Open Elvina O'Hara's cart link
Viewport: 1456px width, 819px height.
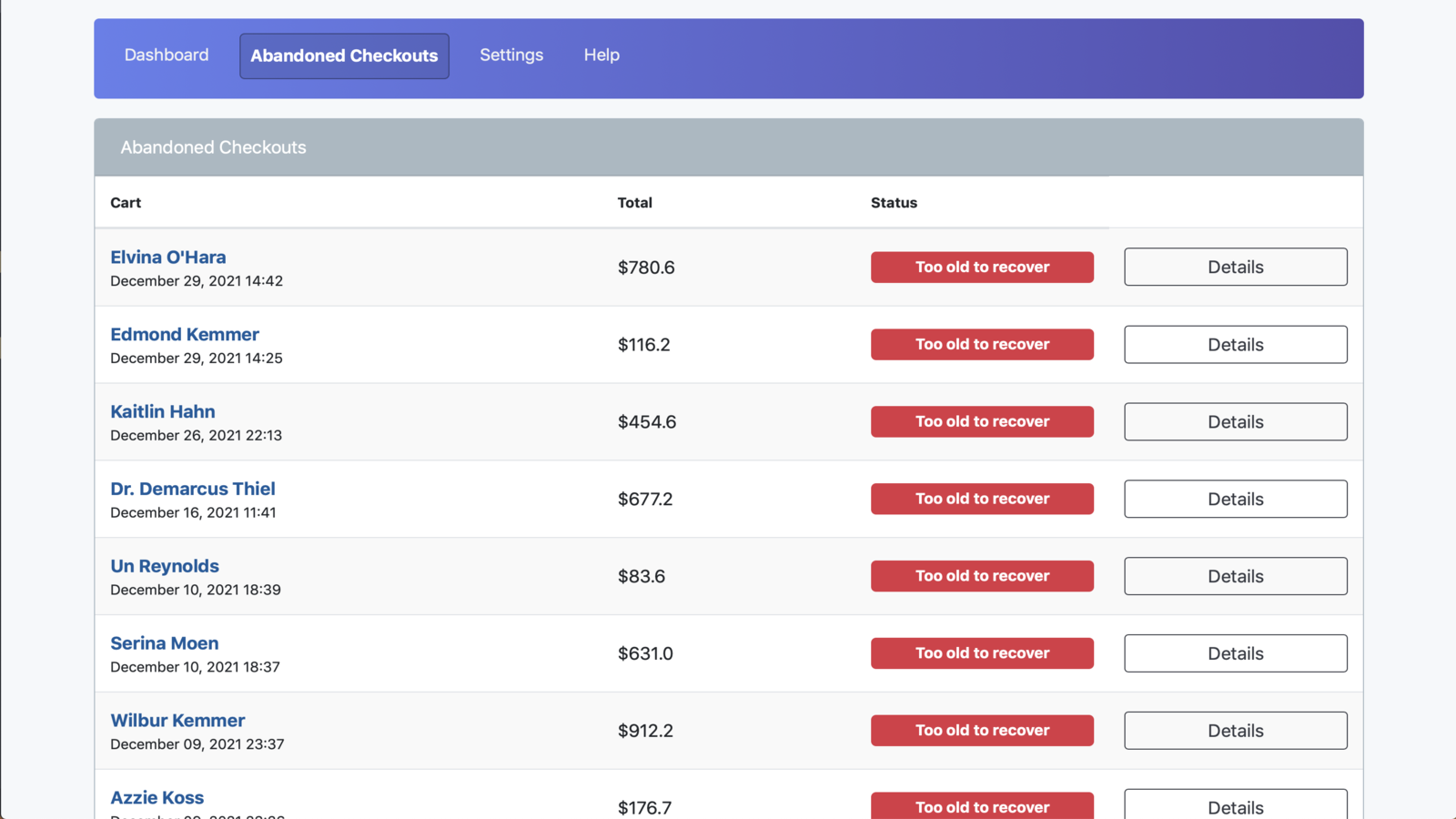[168, 258]
